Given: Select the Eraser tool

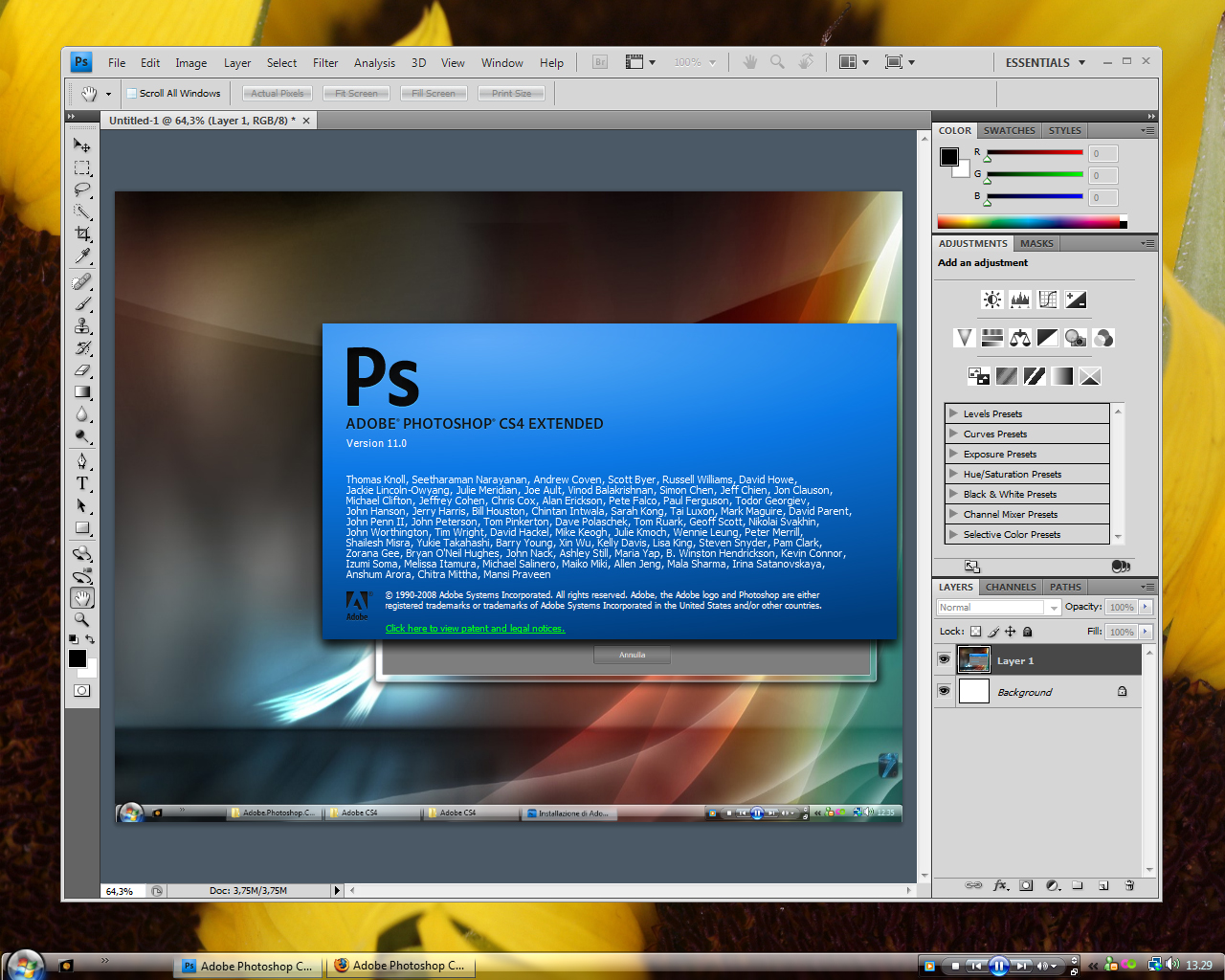Looking at the screenshot, I should pos(82,369).
